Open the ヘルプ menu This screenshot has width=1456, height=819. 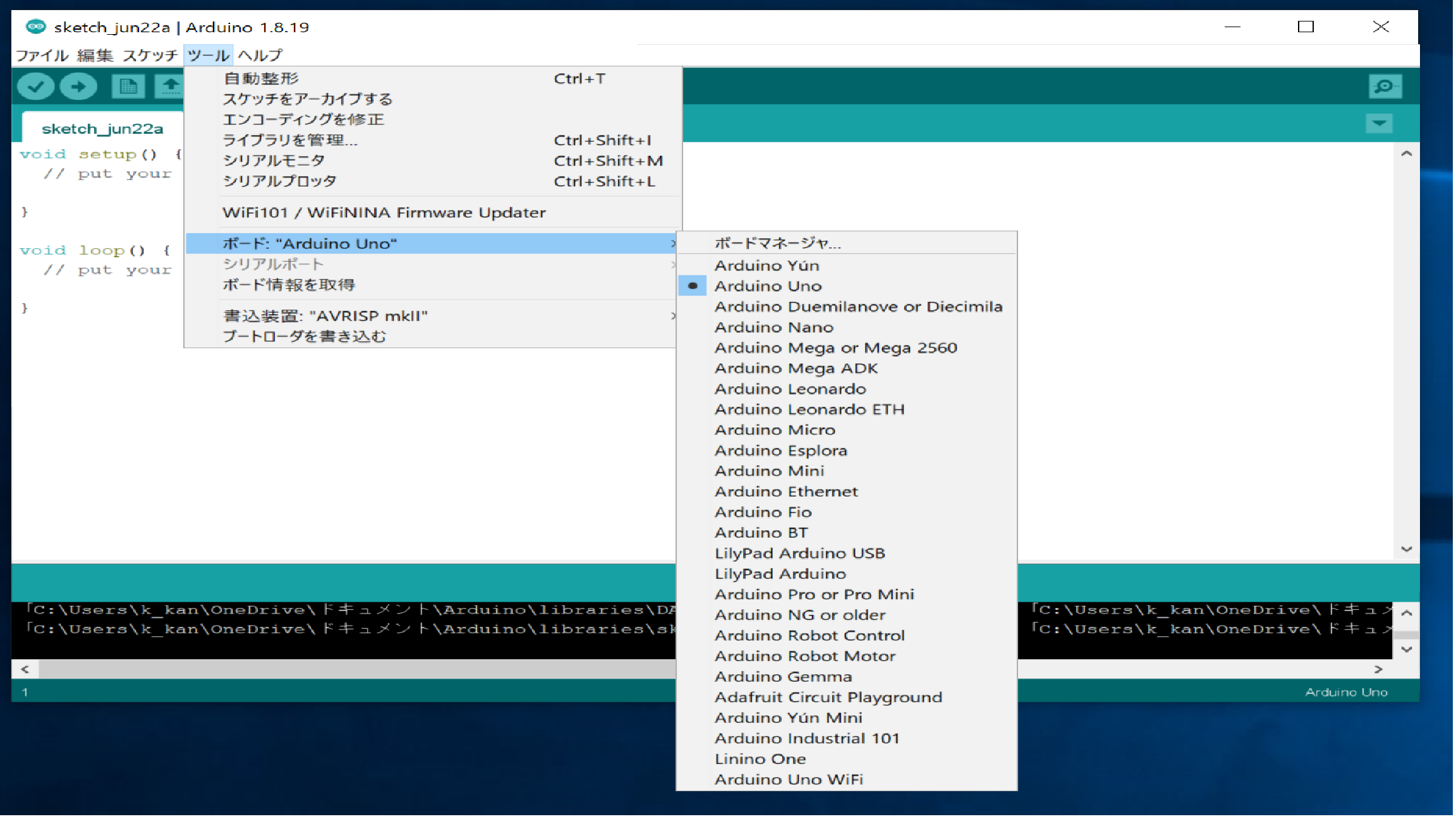click(260, 56)
